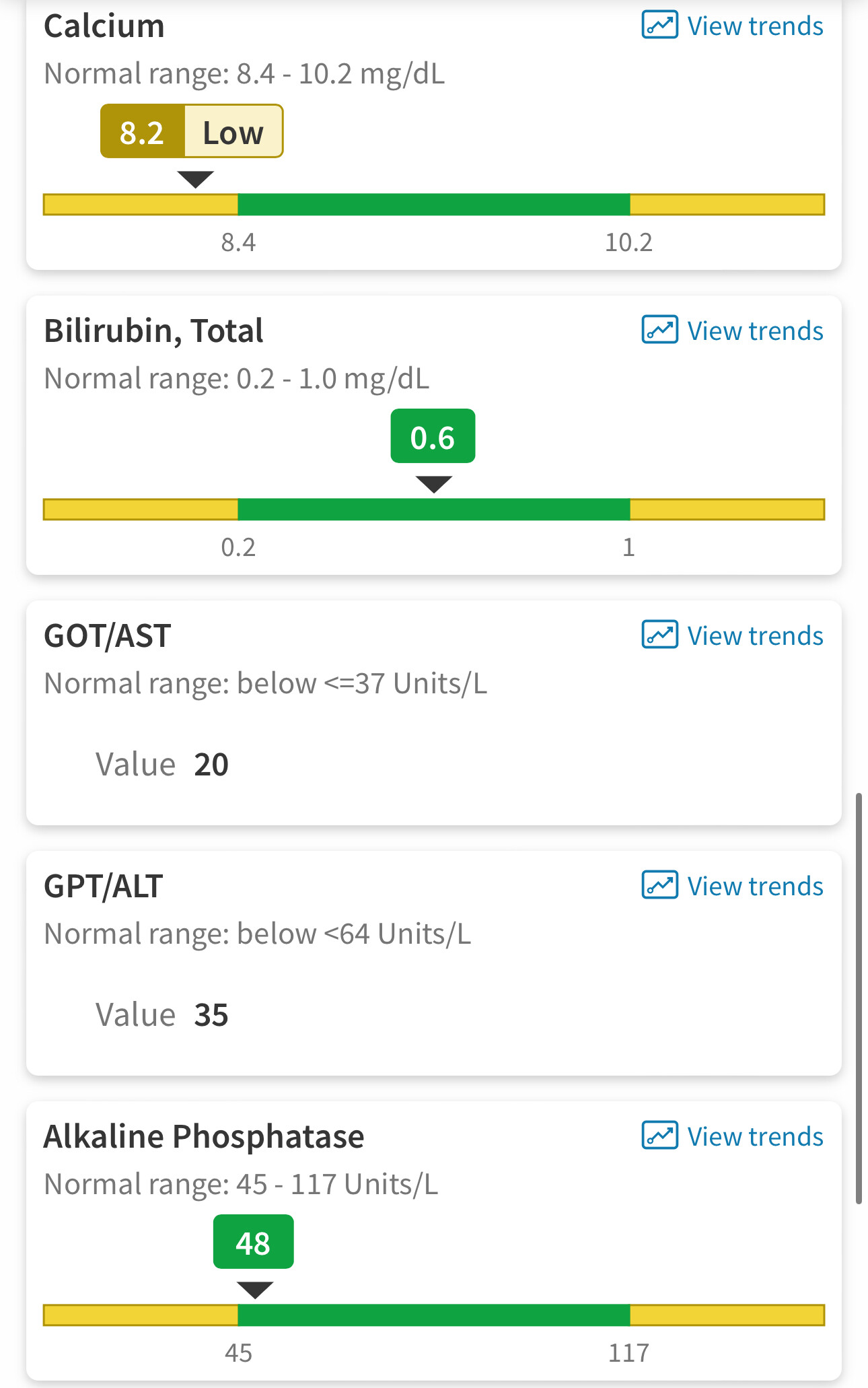
Task: Click the Bilirubin Total trends chart icon
Action: 659,330
